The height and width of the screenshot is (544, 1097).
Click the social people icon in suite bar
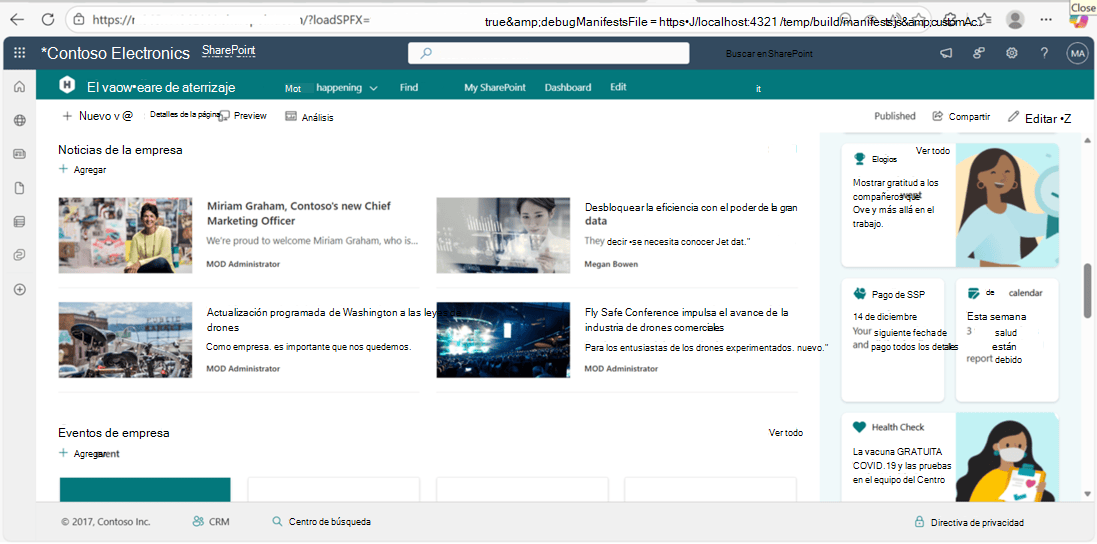[x=979, y=53]
